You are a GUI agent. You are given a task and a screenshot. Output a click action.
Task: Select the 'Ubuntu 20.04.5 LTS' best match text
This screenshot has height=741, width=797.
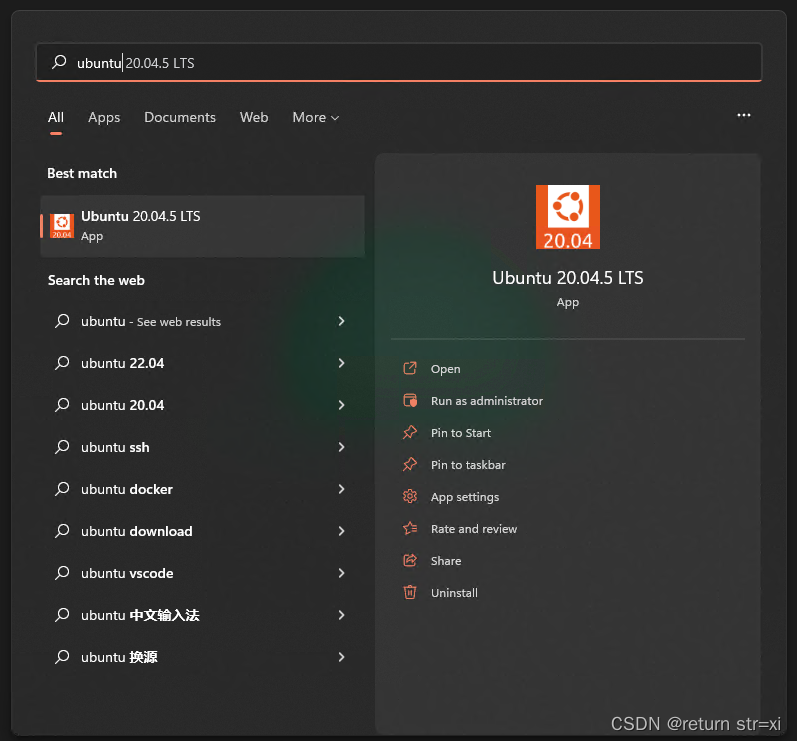tap(141, 217)
